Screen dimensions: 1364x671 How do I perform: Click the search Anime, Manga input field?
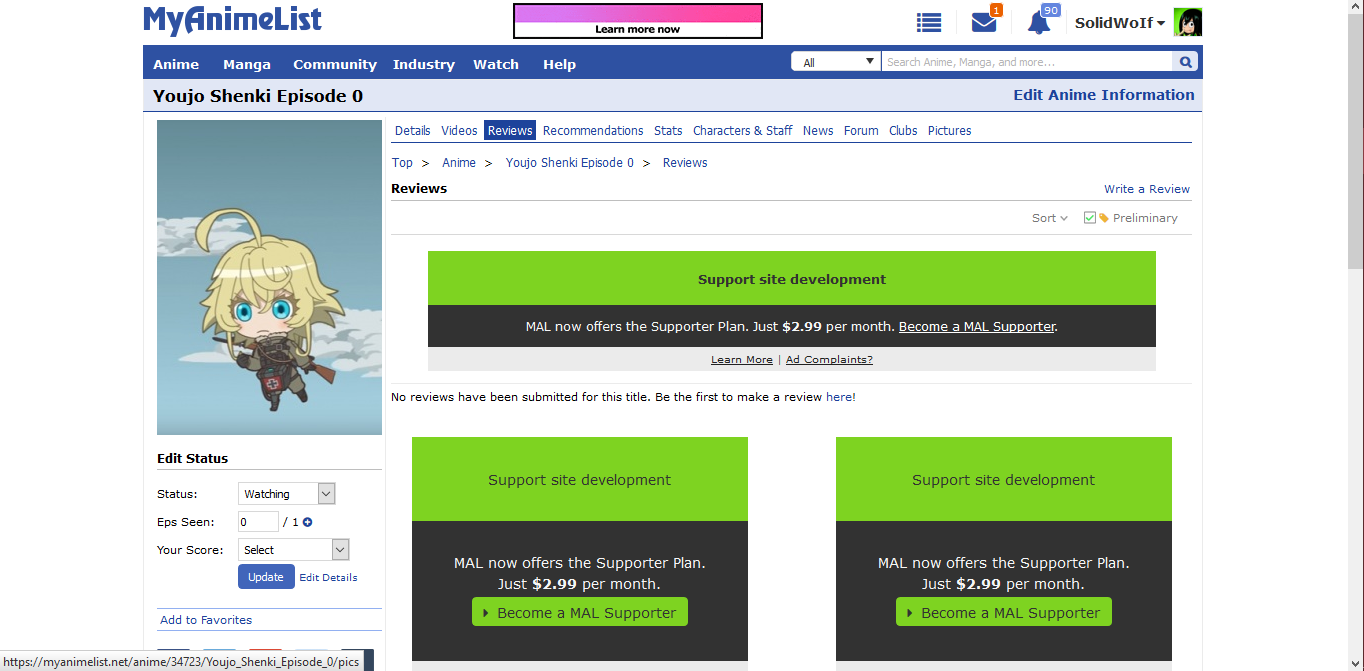tap(1026, 62)
